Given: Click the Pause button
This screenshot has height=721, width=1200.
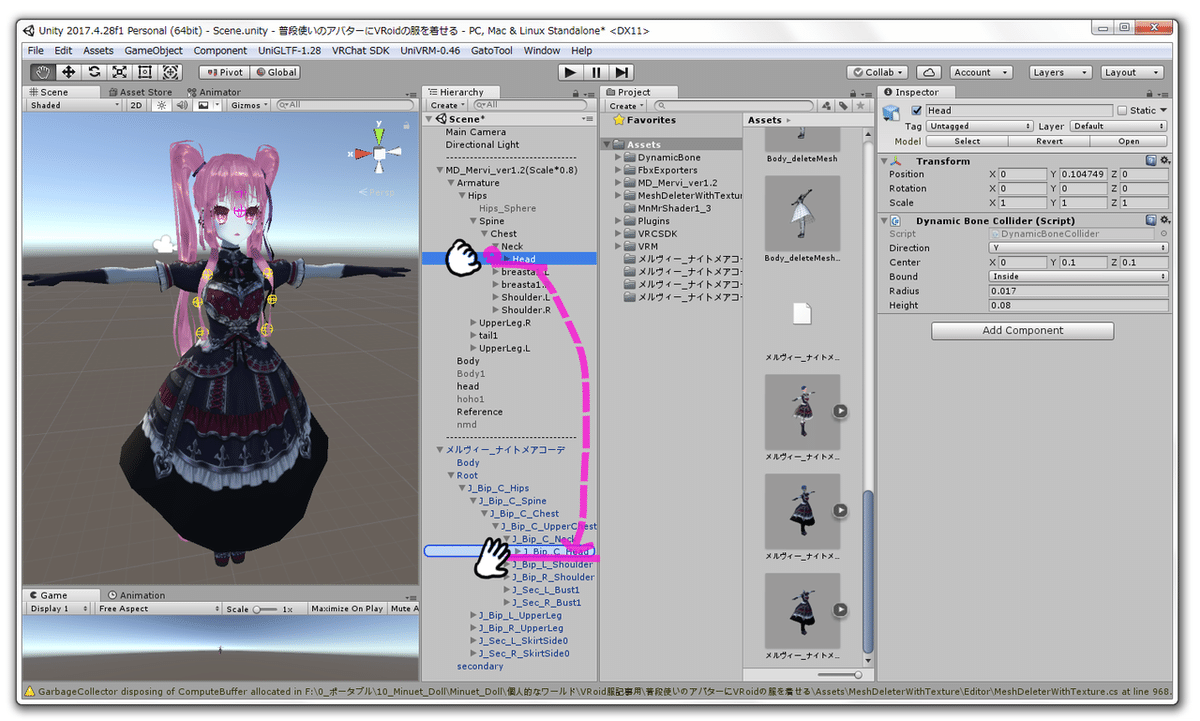Looking at the screenshot, I should coord(596,72).
